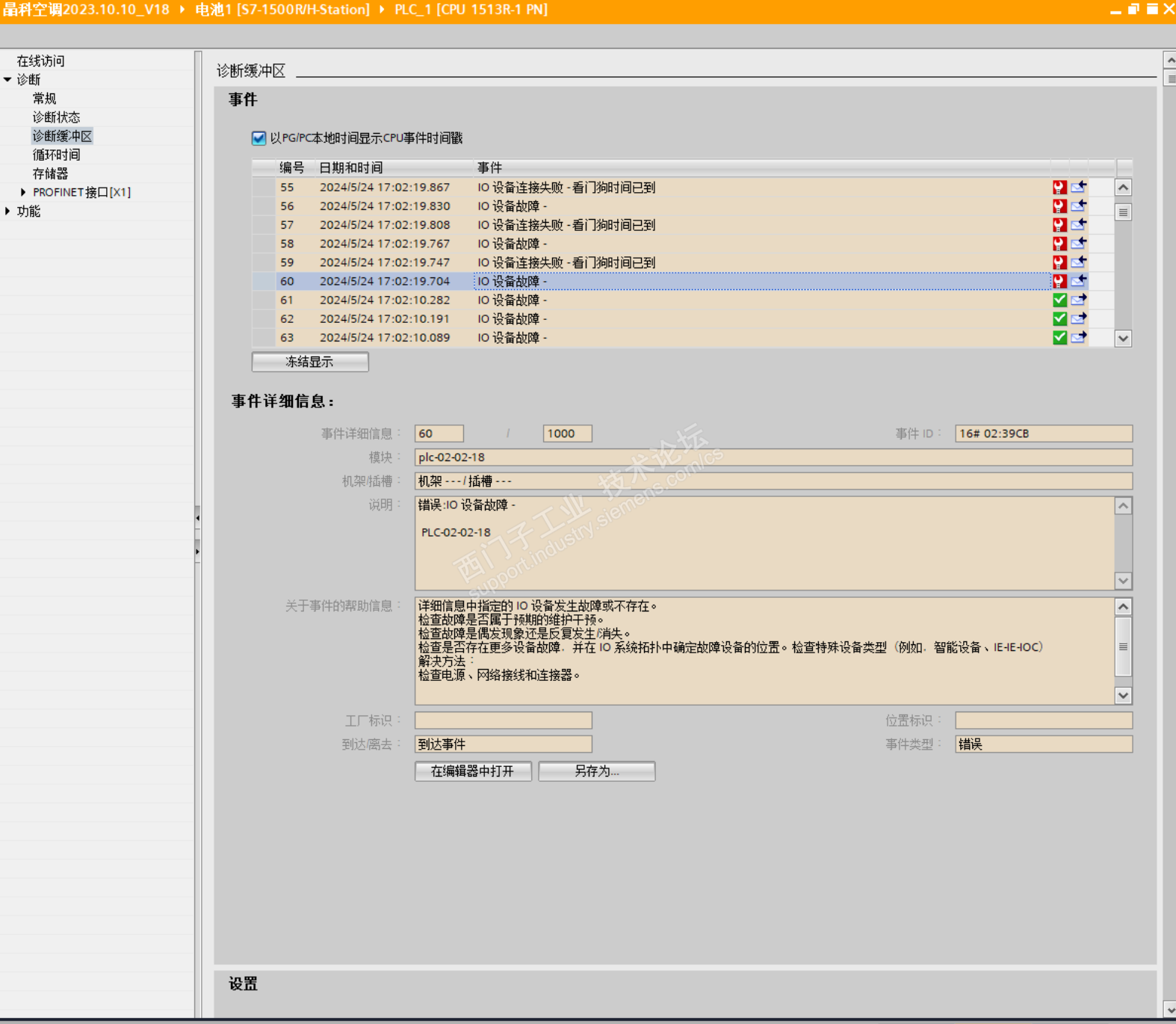Open the 循环时间 page
This screenshot has height=1024, width=1176.
(56, 155)
